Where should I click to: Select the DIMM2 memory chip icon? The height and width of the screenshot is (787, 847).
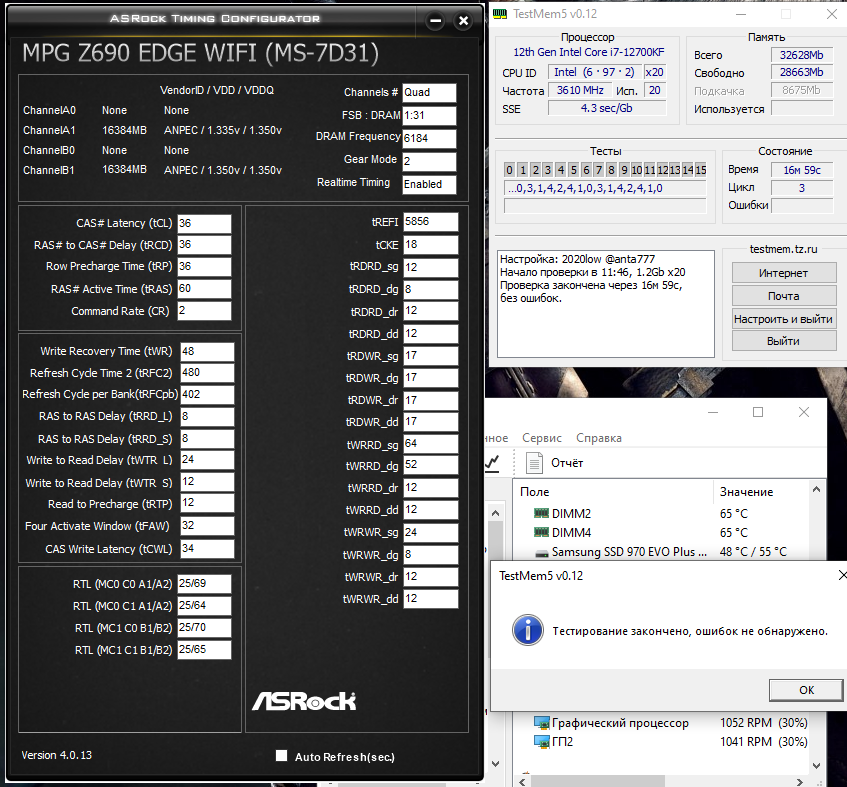coord(541,513)
